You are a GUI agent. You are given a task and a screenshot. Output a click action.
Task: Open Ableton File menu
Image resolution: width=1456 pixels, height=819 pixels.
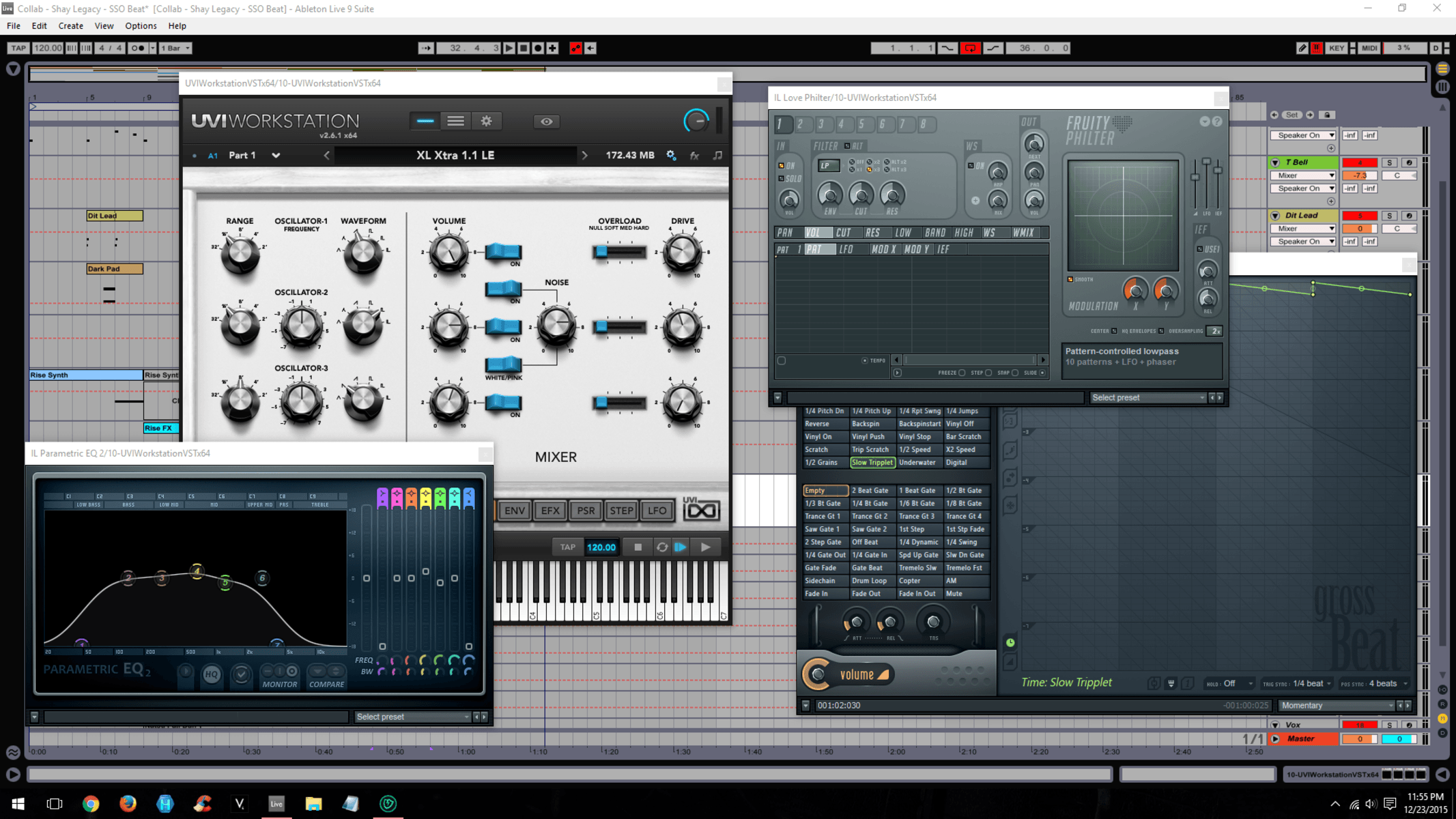point(13,26)
